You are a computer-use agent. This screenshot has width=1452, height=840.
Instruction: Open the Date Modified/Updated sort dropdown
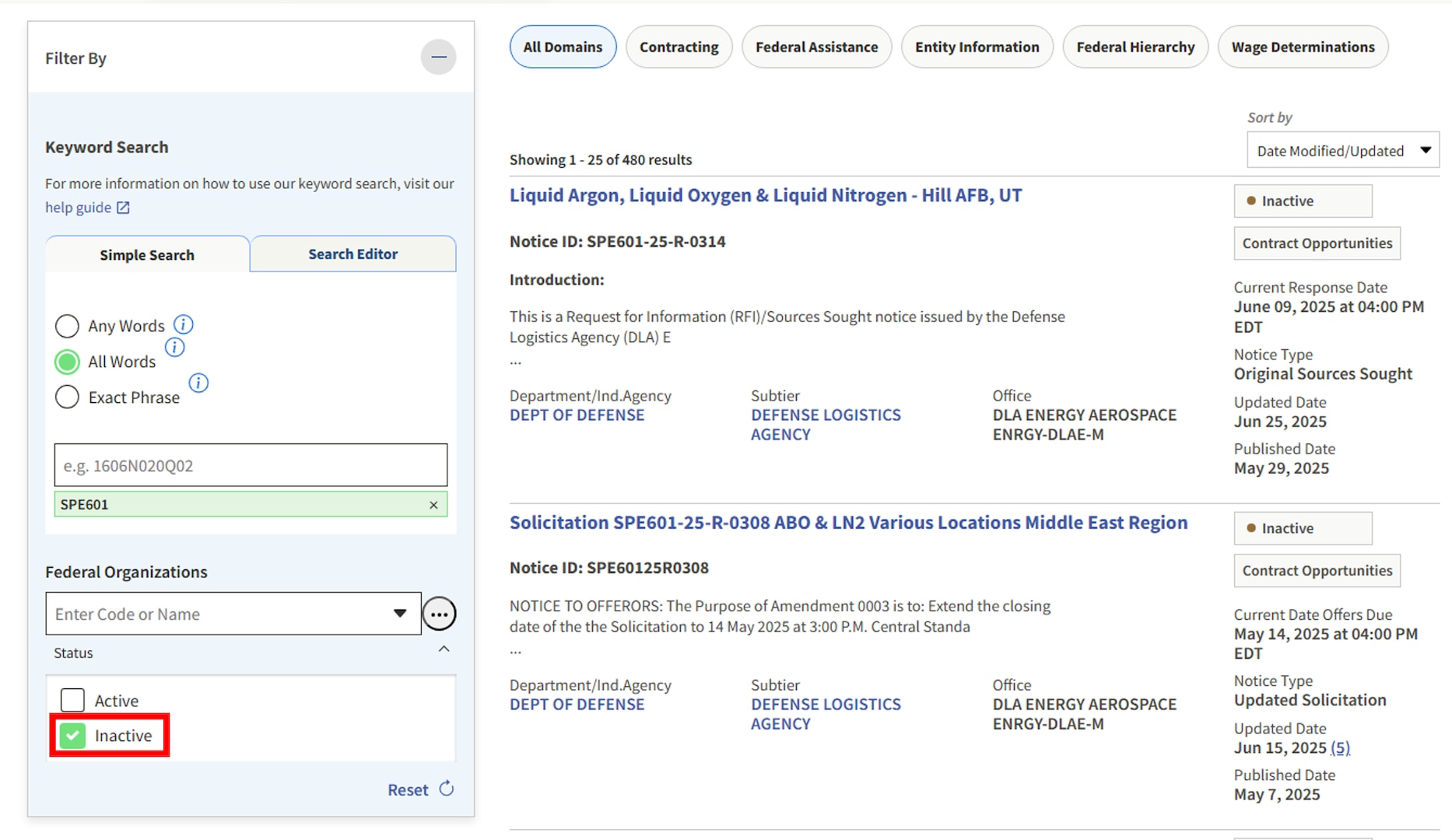pos(1342,149)
